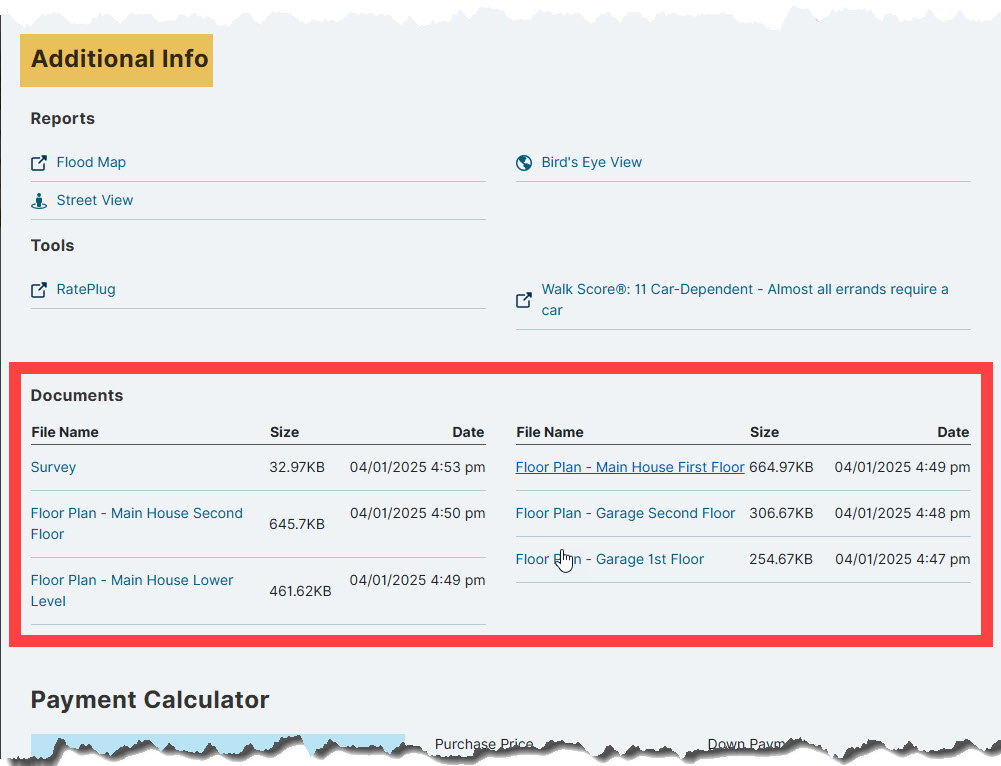Click the Tools section heading
This screenshot has width=1001, height=766.
52,246
